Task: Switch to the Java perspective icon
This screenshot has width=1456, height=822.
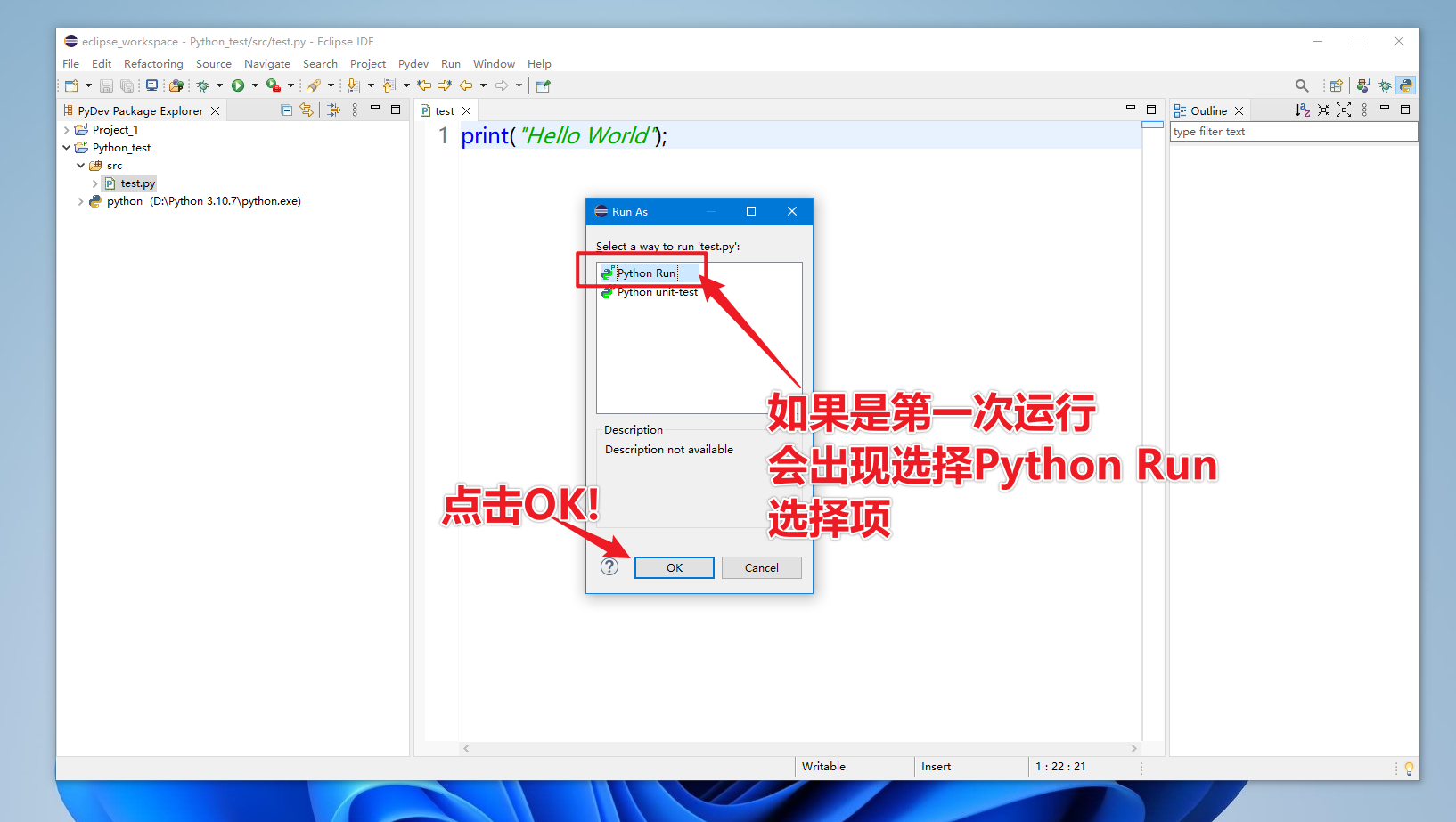Action: (1363, 85)
